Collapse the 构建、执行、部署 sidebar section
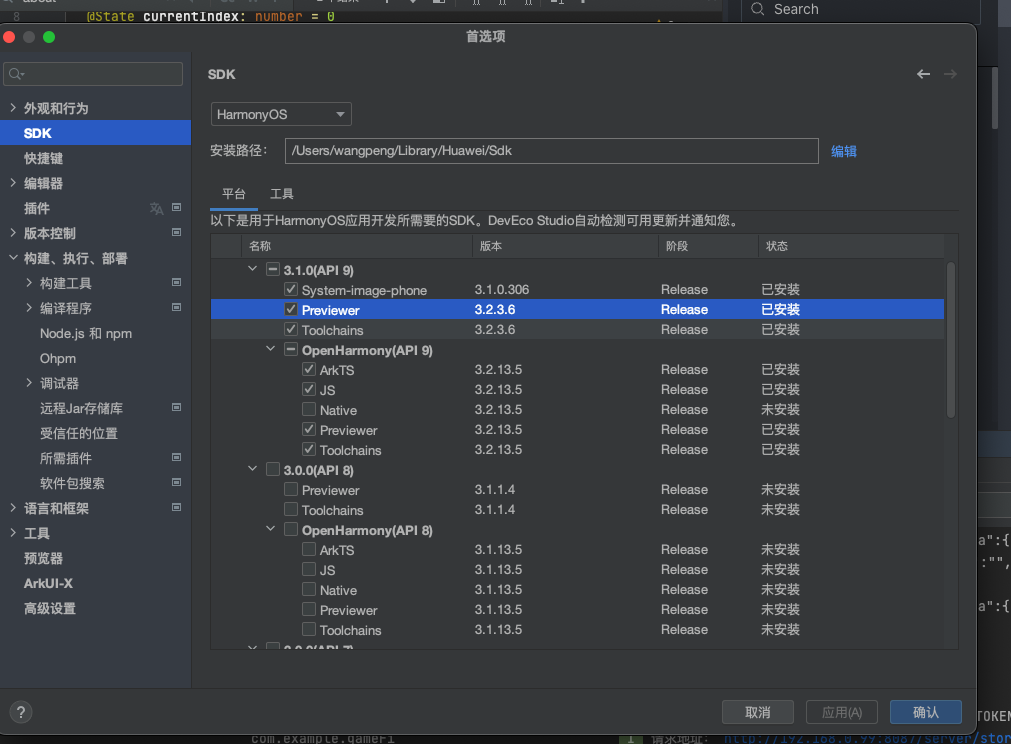This screenshot has width=1011, height=744. (13, 258)
